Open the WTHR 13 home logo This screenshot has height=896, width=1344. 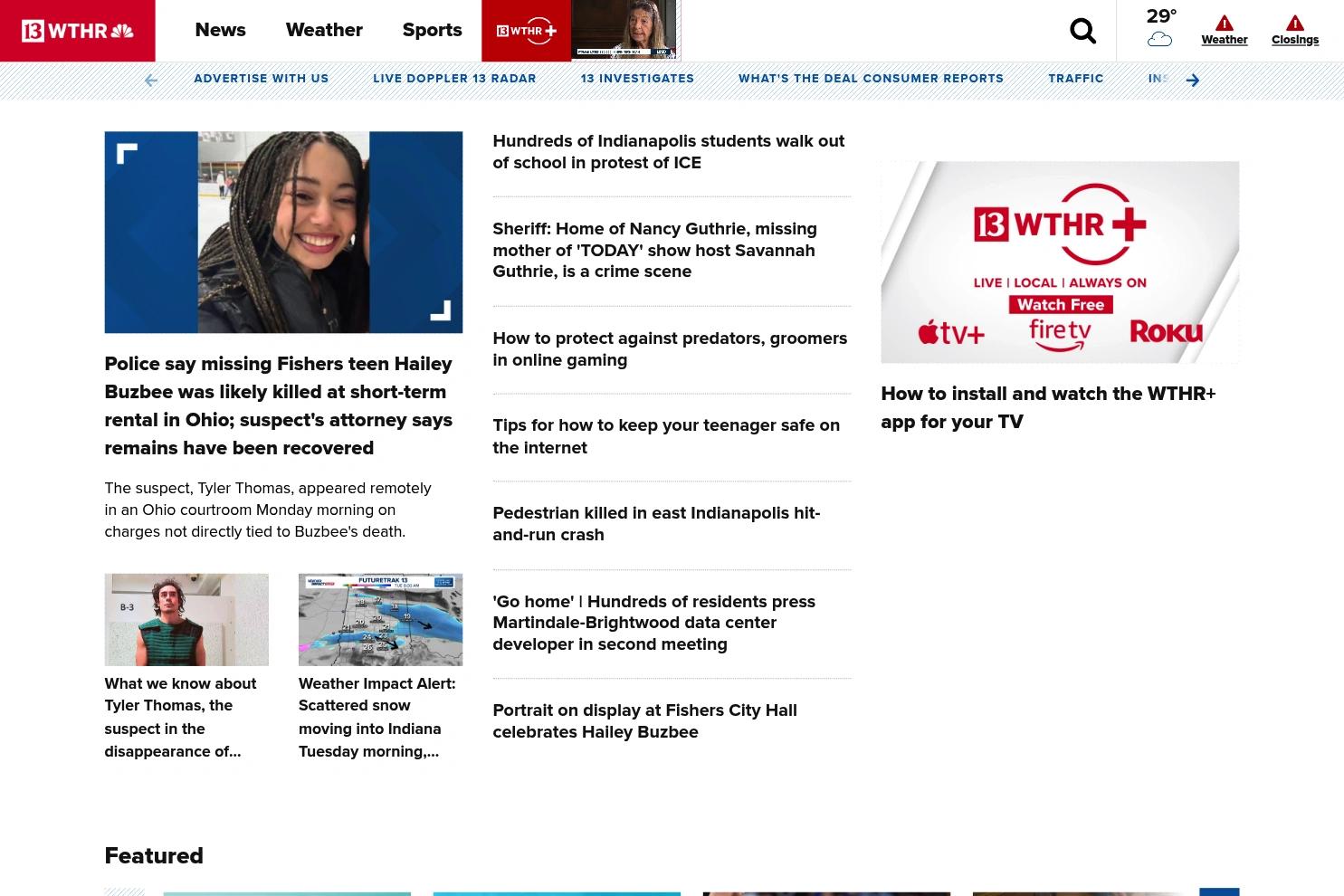(x=77, y=31)
